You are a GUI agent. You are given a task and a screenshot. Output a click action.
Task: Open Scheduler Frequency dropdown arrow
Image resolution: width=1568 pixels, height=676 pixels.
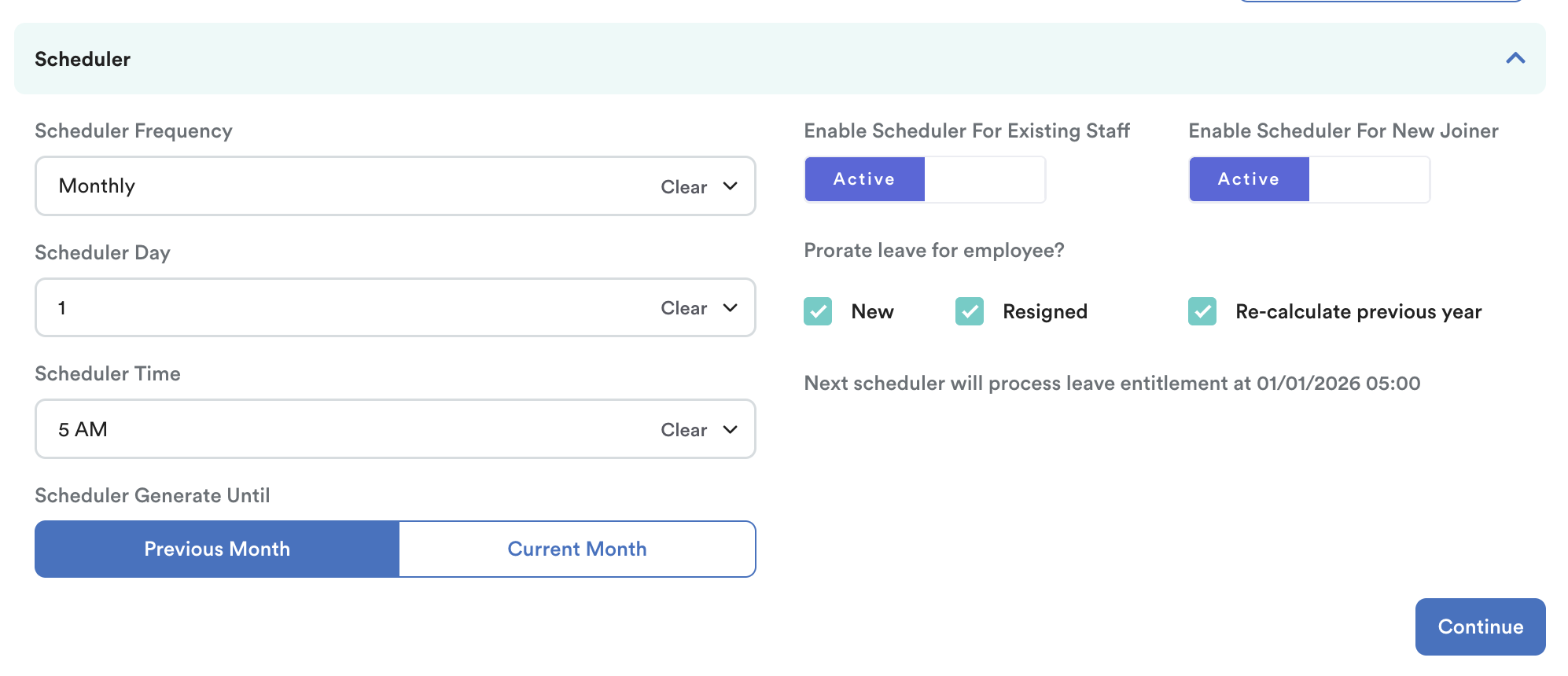[731, 186]
